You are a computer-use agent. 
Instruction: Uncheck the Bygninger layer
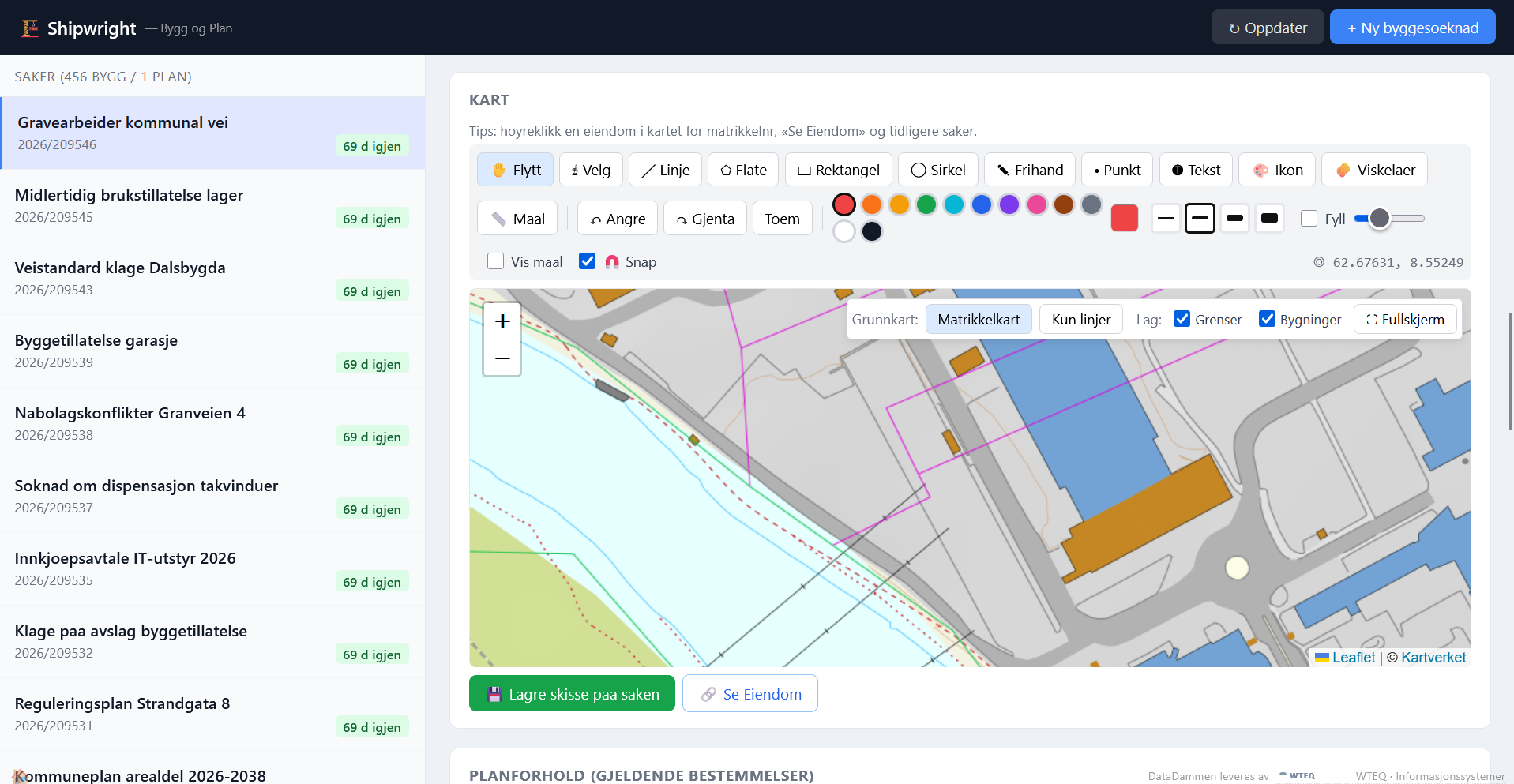click(1267, 319)
